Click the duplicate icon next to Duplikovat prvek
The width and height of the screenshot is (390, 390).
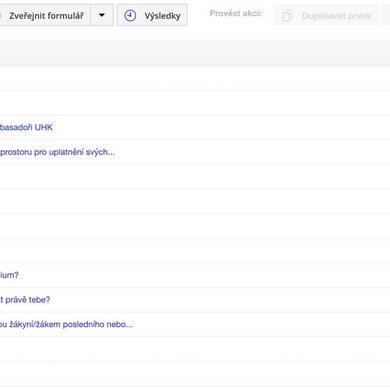click(x=287, y=16)
